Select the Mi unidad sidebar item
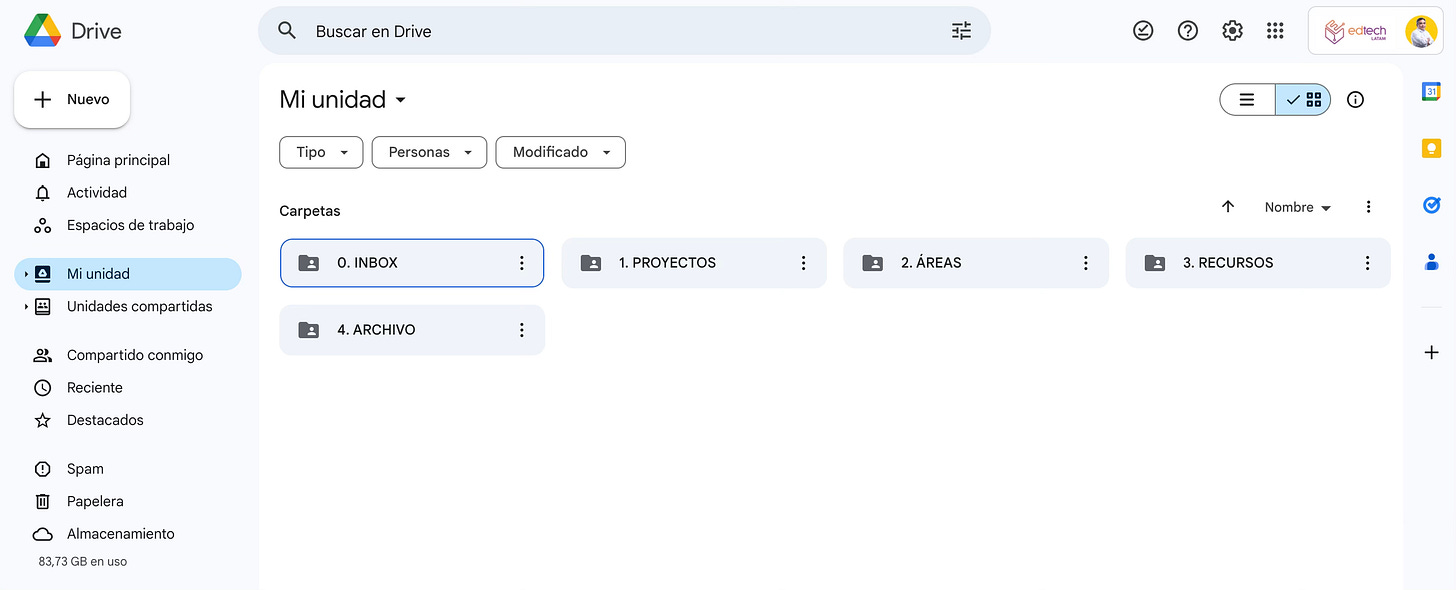This screenshot has width=1456, height=590. [x=128, y=274]
